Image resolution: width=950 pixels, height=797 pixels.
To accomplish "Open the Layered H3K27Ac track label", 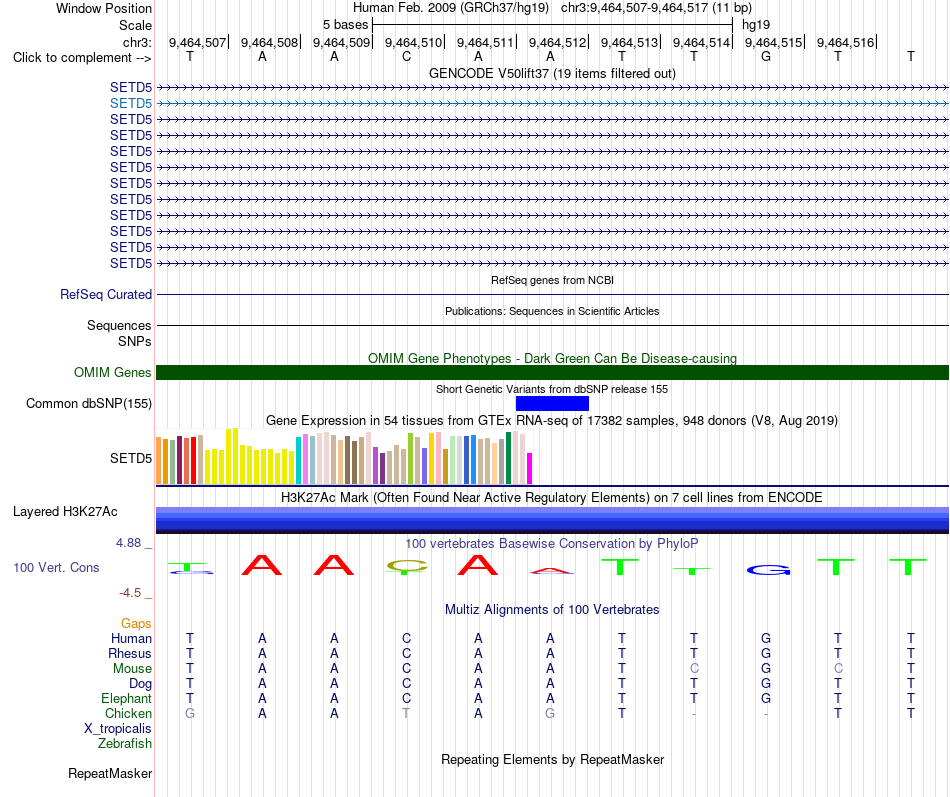I will [65, 512].
